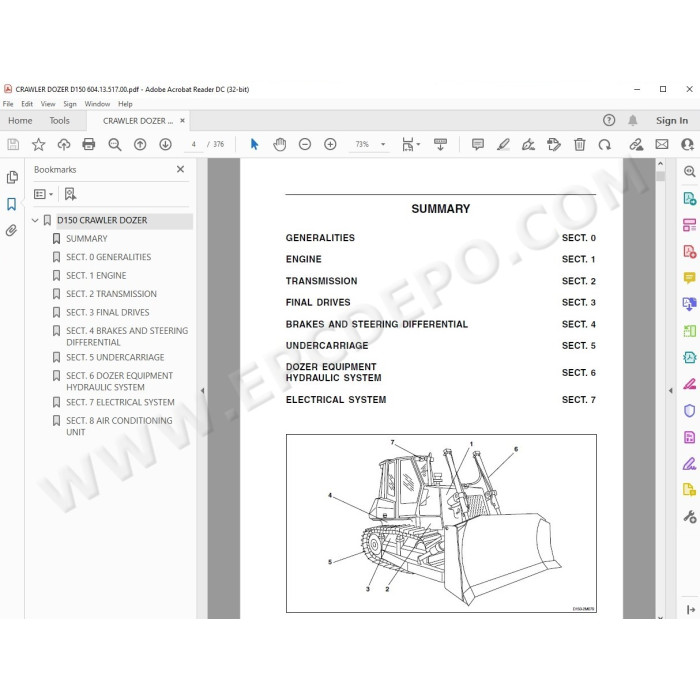
Task: Send the file by email
Action: (662, 144)
